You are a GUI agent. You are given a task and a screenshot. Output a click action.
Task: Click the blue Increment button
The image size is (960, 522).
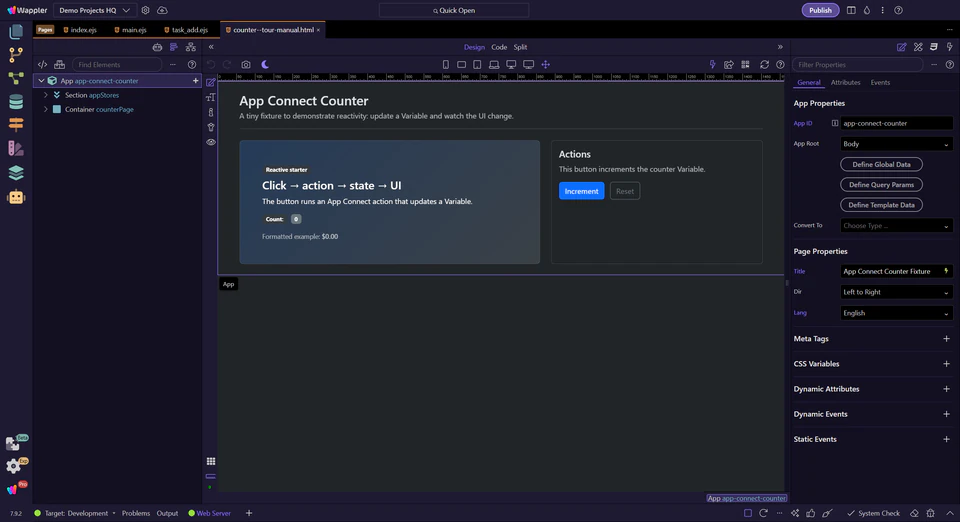click(581, 191)
